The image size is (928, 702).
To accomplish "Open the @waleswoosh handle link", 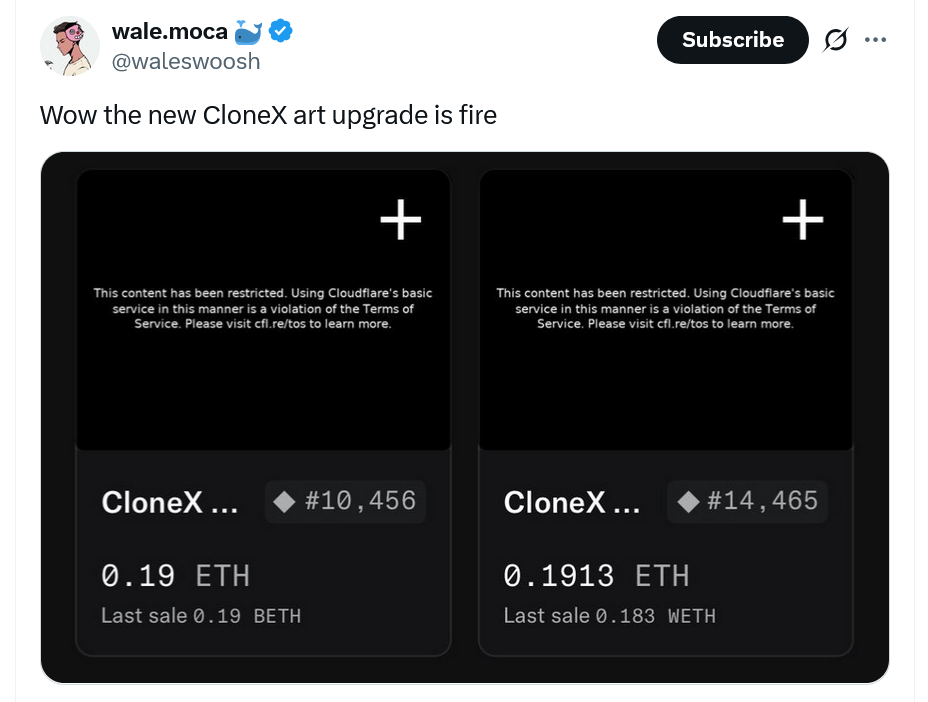I will tap(185, 61).
